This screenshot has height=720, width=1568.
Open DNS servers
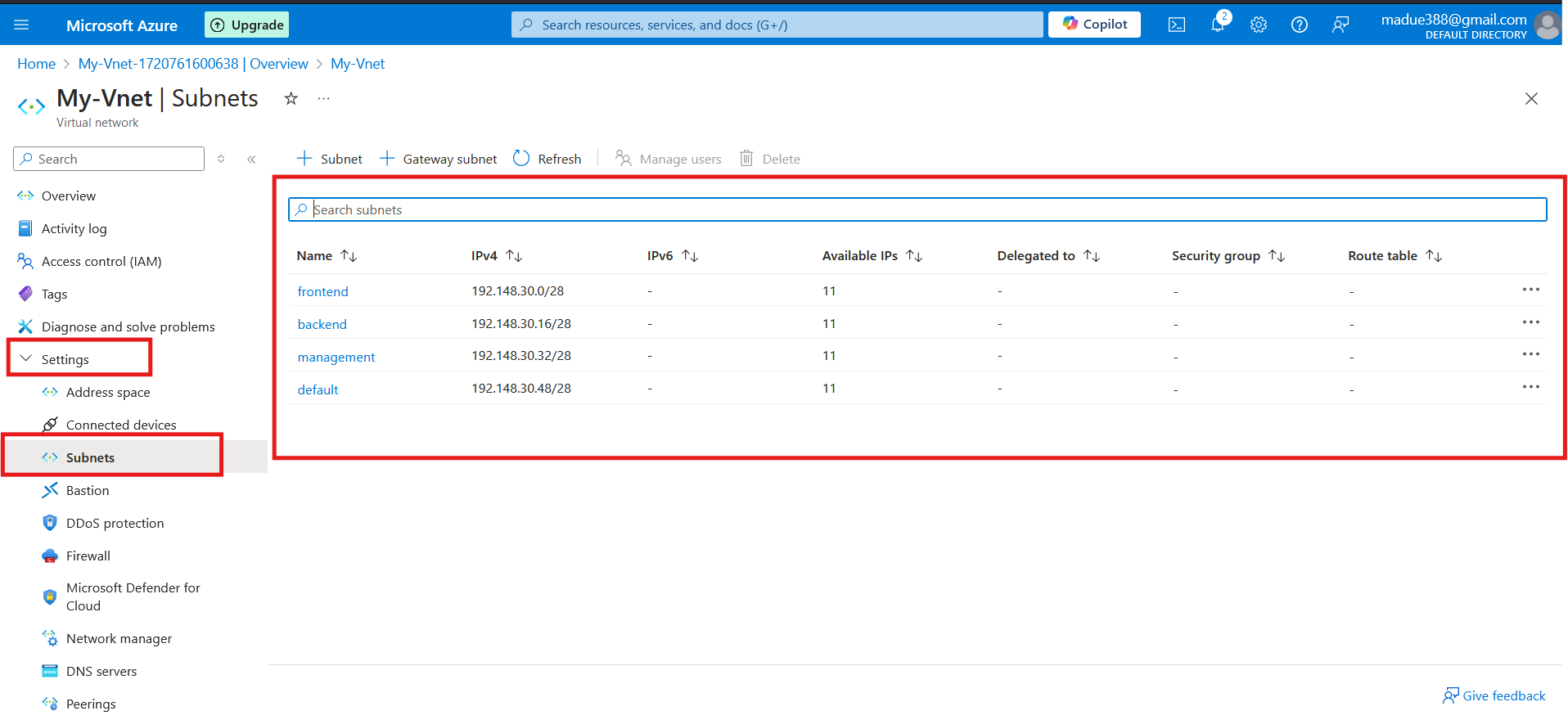coord(101,672)
